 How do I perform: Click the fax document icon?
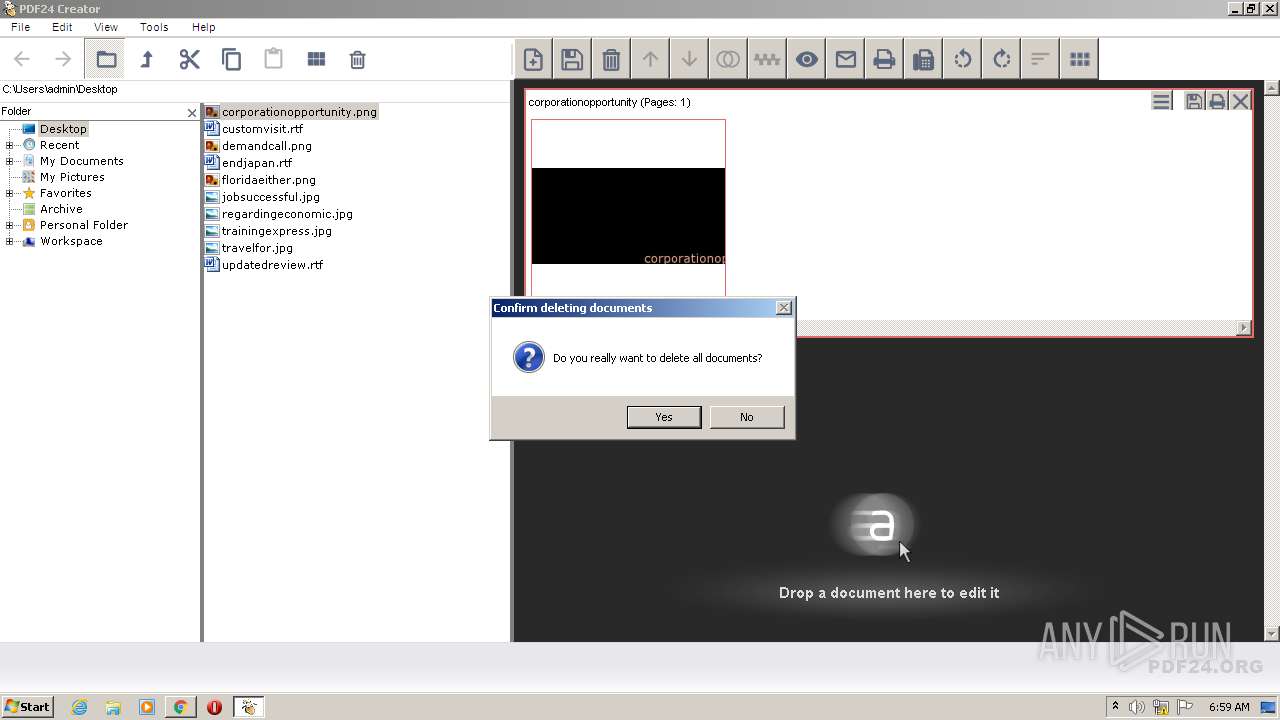point(923,60)
